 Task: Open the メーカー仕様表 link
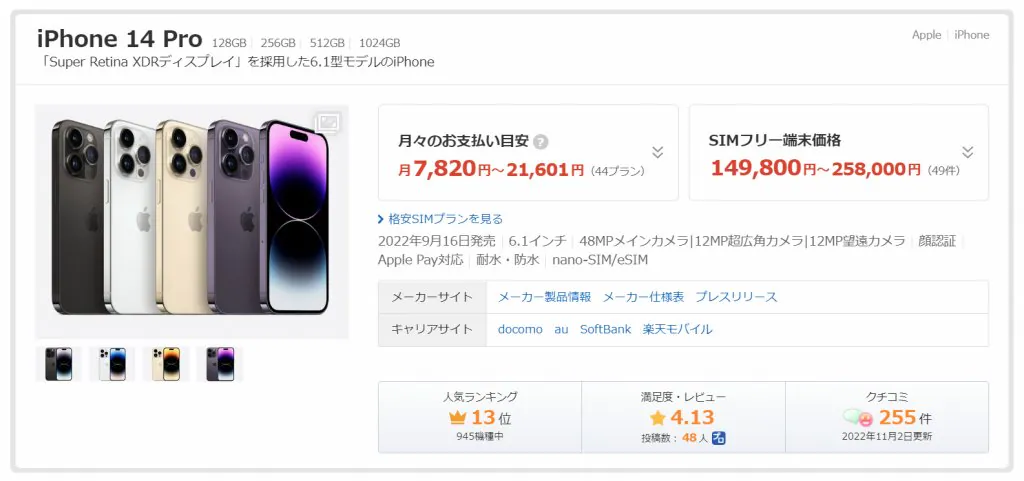[x=643, y=297]
